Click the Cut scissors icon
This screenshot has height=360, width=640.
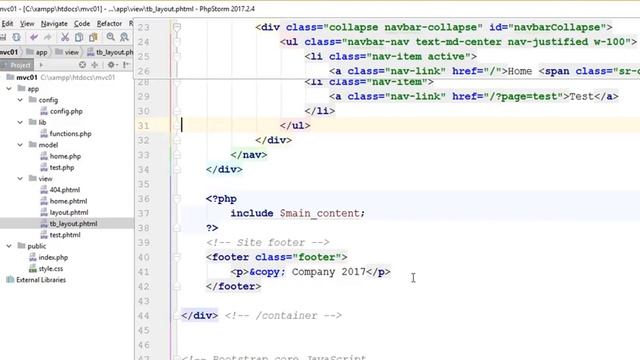pos(65,38)
